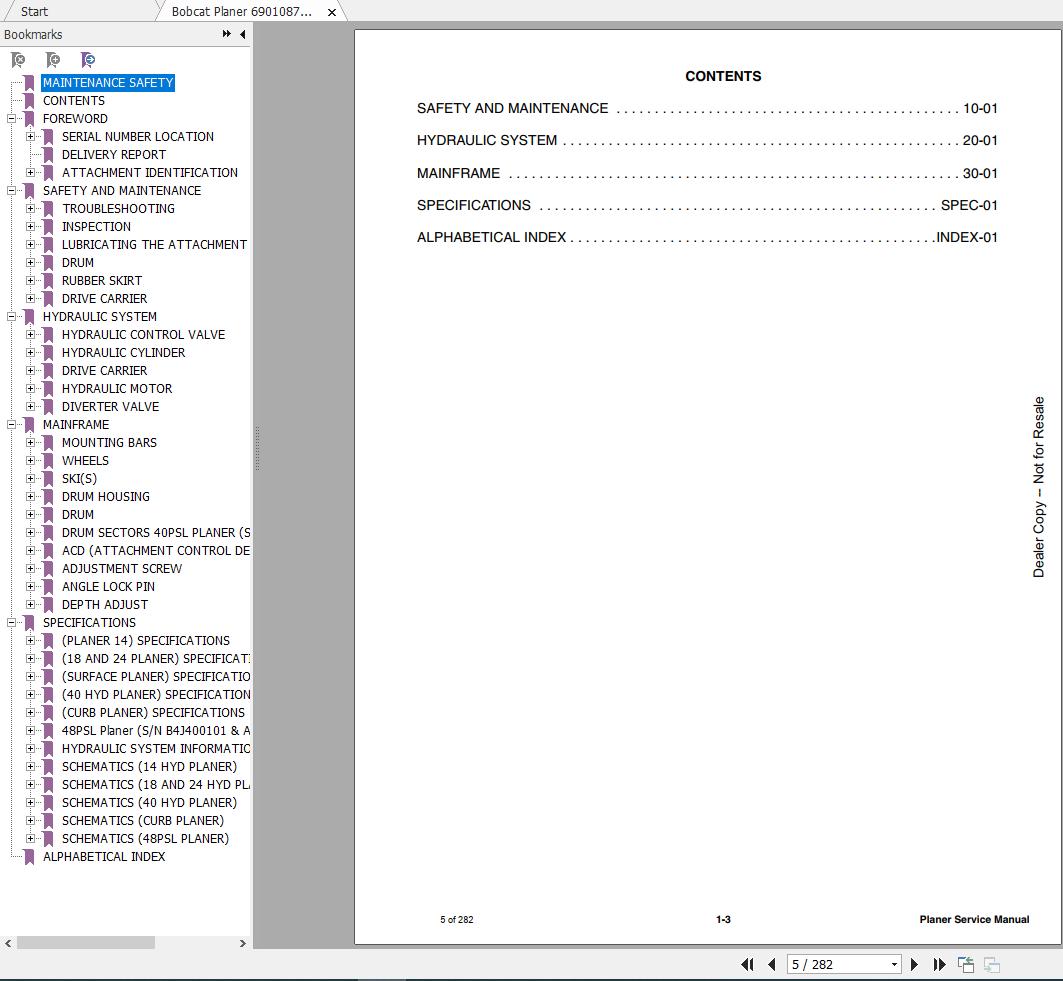Collapse the FOREWORD bookmark node

[x=12, y=119]
